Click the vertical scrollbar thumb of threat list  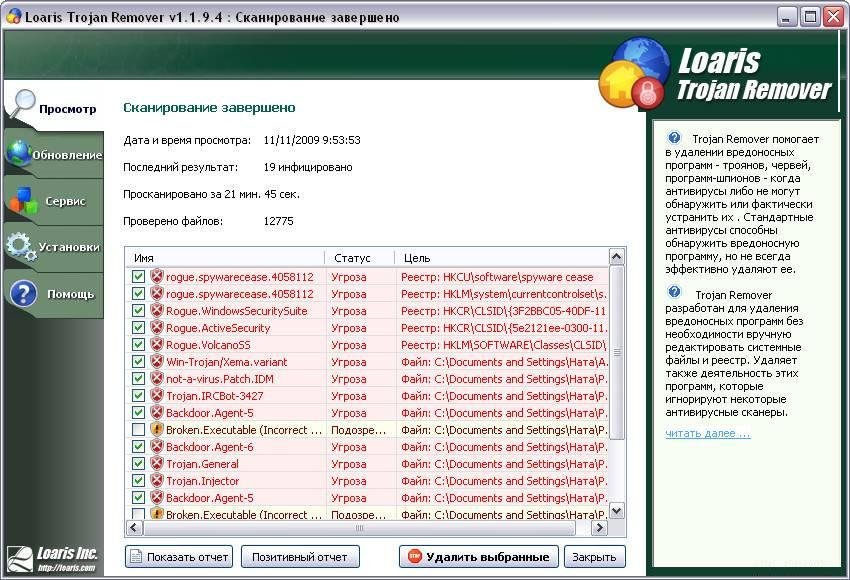pos(616,352)
